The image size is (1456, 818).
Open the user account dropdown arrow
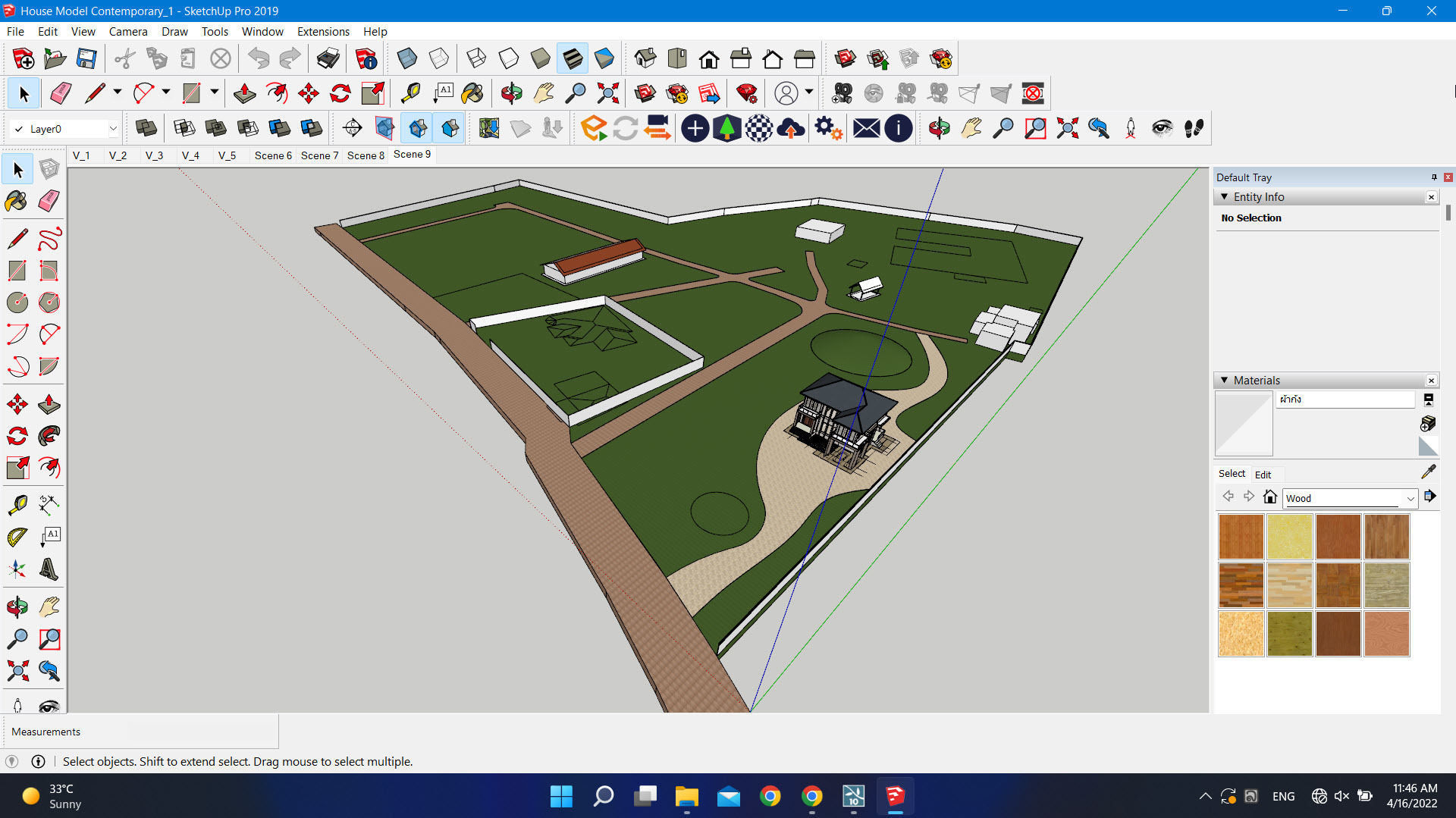click(x=809, y=92)
